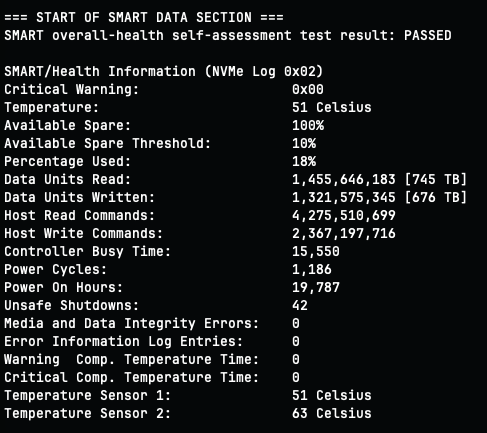
Task: Click Available Spare Threshold 10% value
Action: [304, 143]
